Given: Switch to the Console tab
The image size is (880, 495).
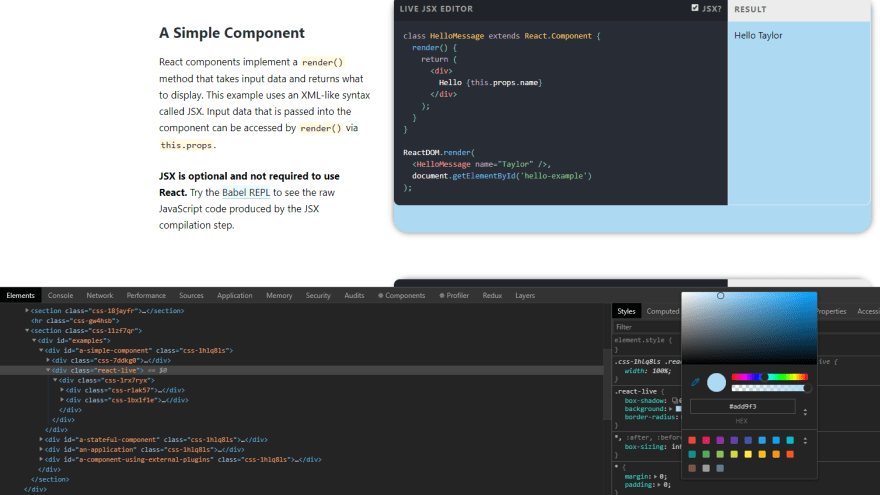Looking at the screenshot, I should (61, 295).
